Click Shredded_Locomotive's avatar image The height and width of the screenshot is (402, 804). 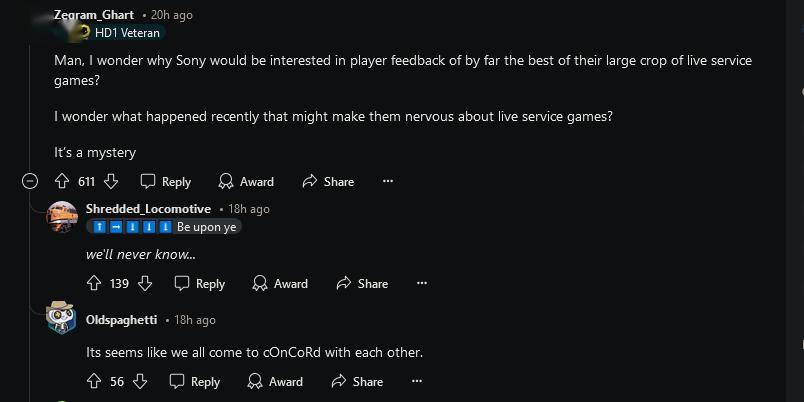pos(62,216)
